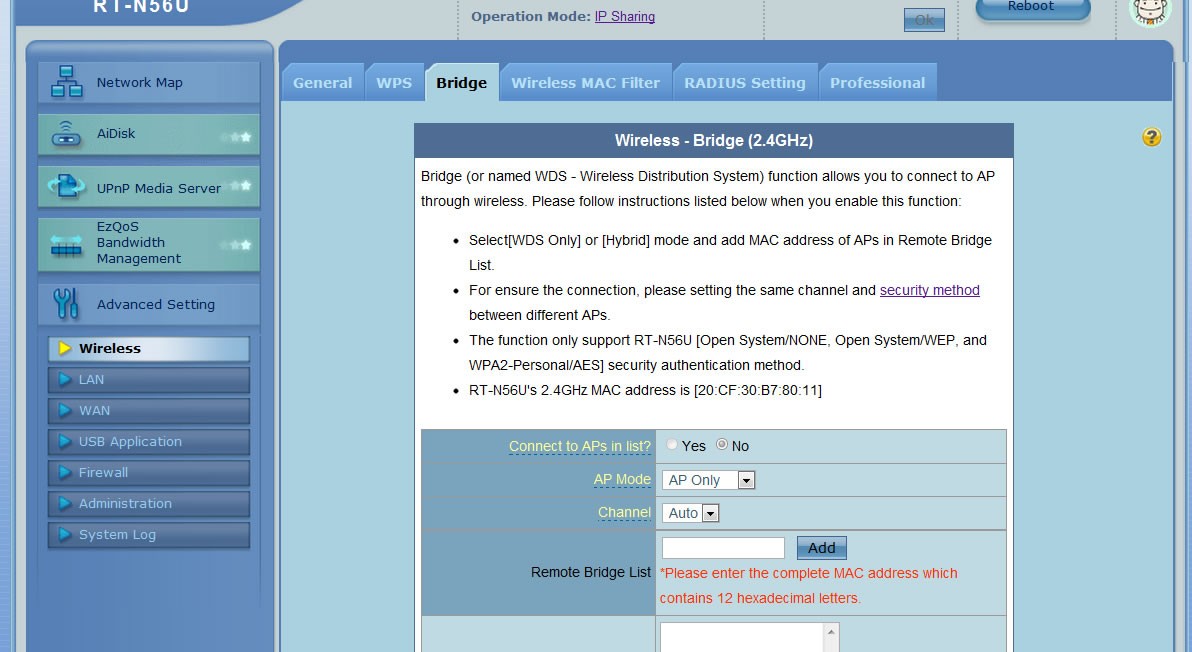Open the WAN settings menu item

149,410
